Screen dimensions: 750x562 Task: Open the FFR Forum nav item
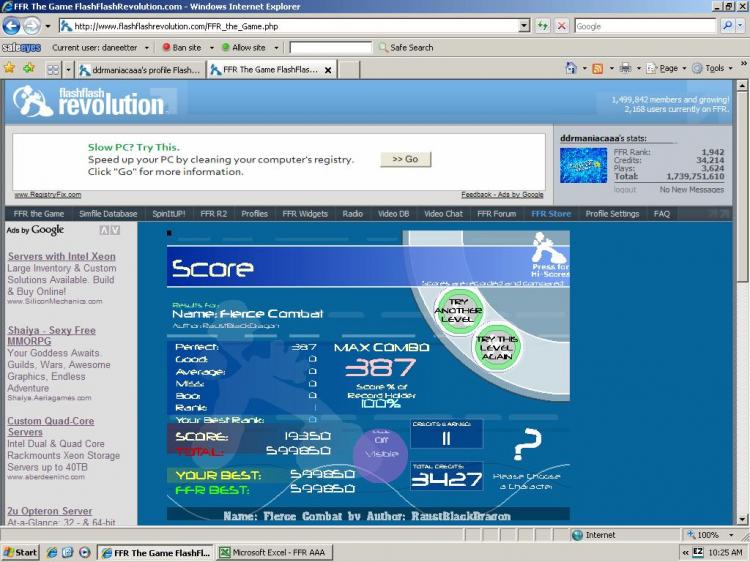click(496, 214)
